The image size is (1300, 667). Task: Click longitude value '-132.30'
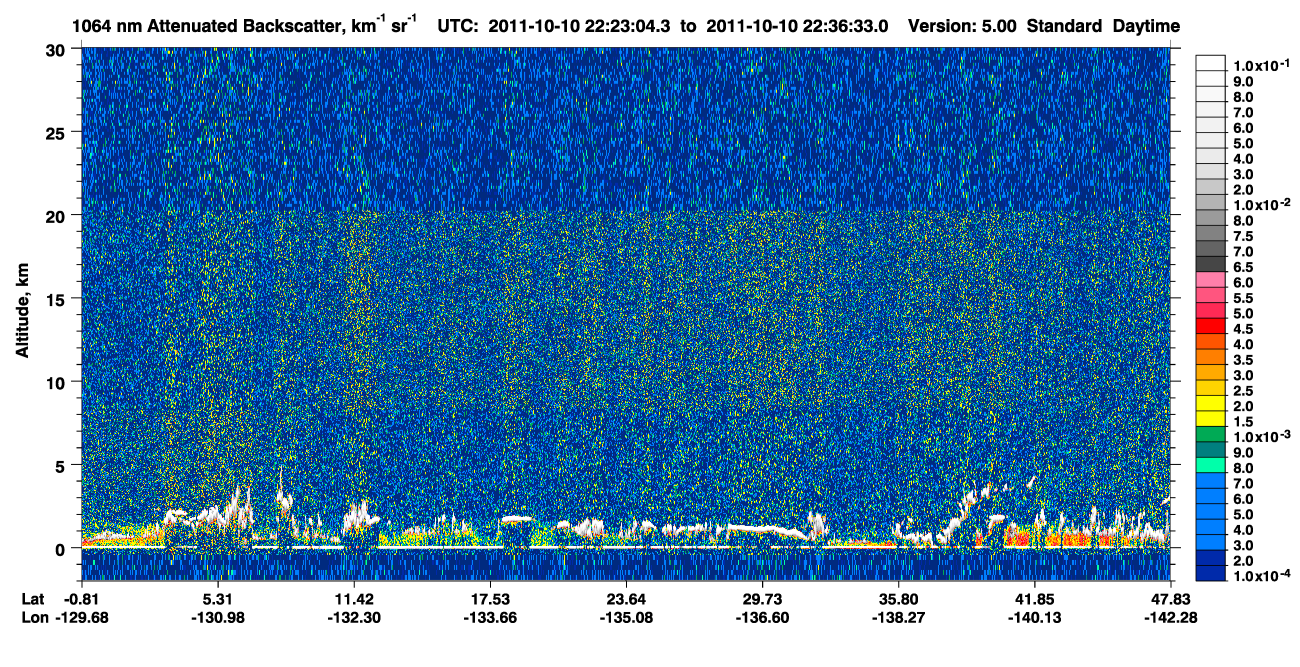(x=353, y=617)
